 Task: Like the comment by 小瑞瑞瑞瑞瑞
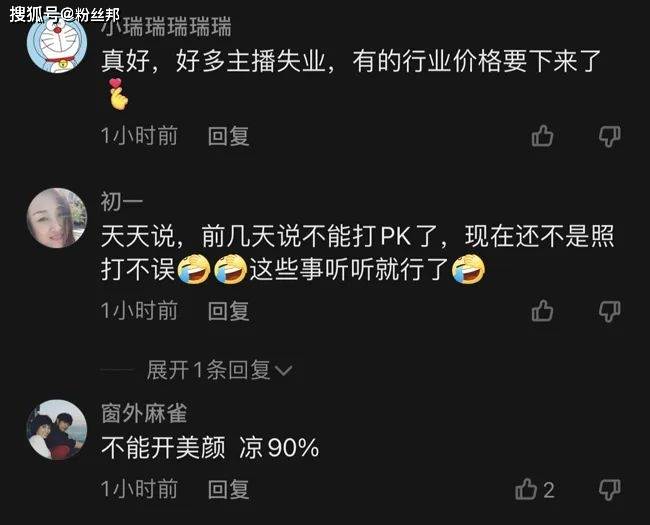[x=542, y=136]
